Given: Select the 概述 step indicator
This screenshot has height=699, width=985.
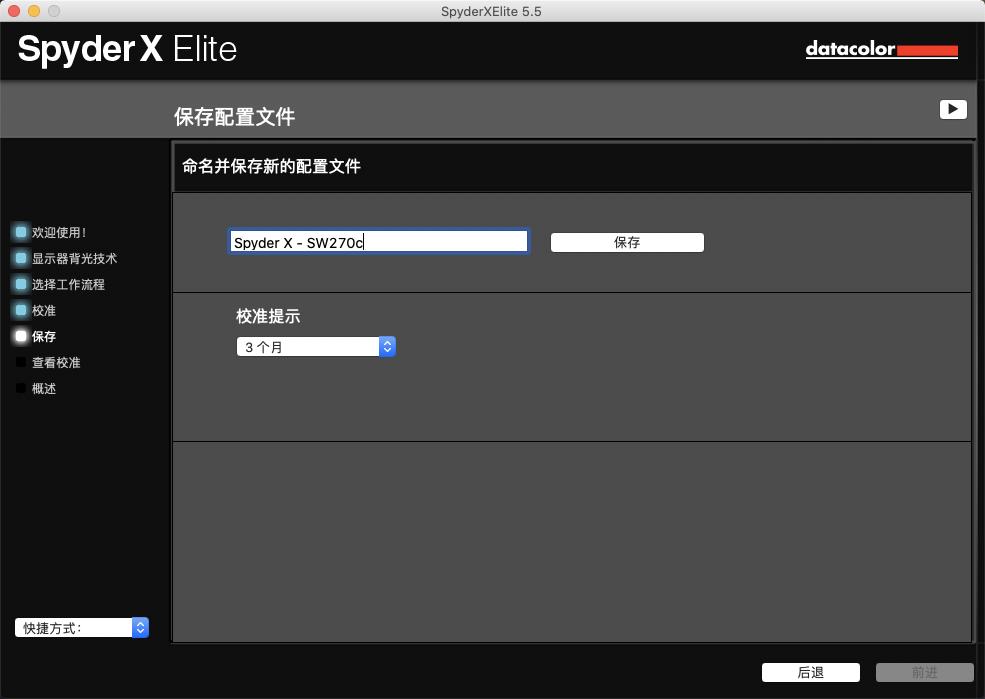Looking at the screenshot, I should [21, 388].
